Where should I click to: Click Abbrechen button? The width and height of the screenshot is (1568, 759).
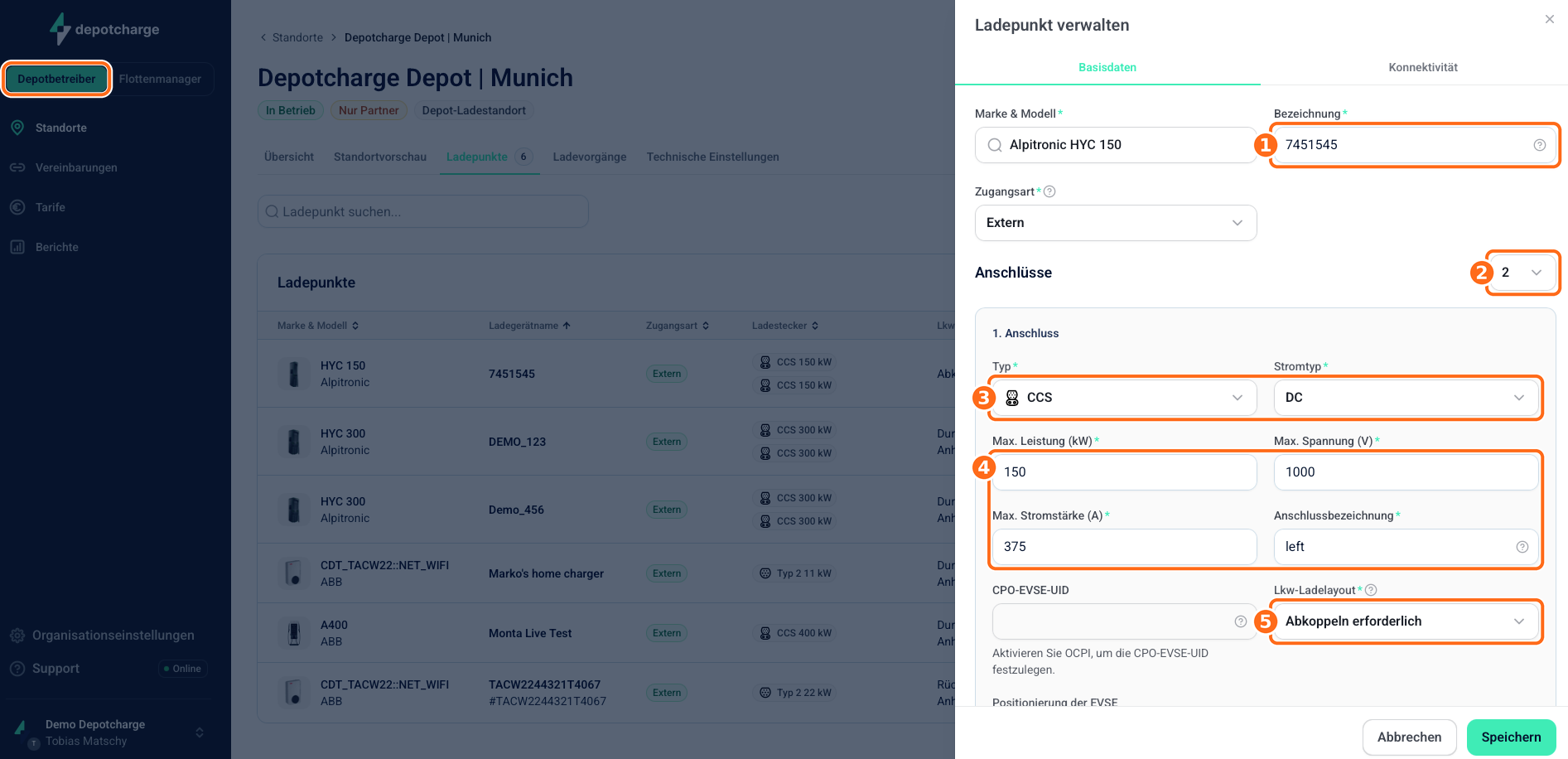1409,737
